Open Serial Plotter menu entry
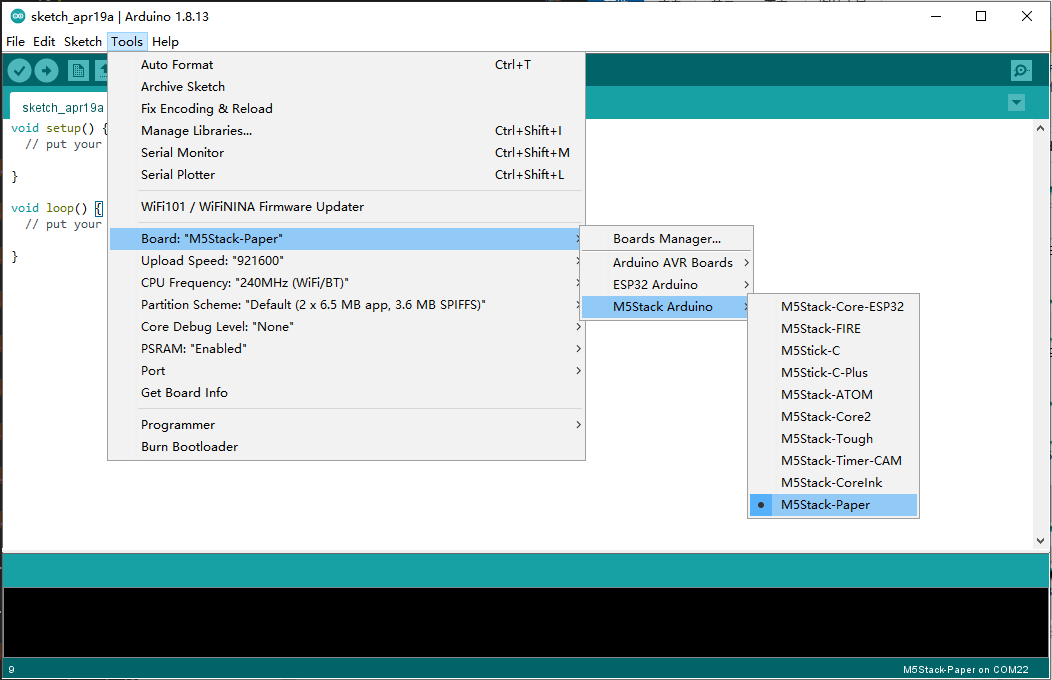Screen dimensions: 1052x680 [x=346, y=174]
